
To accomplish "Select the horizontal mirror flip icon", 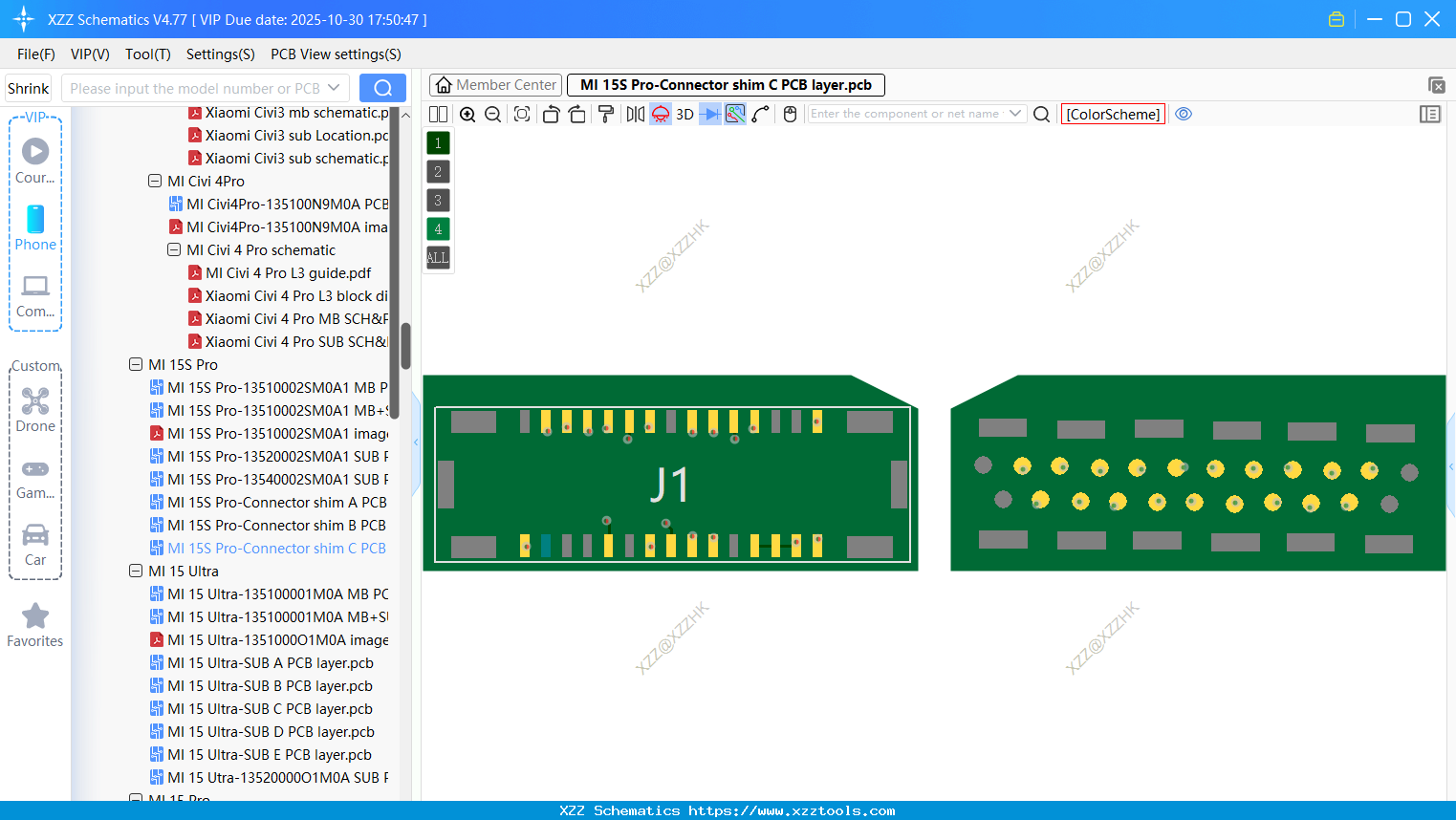I will pyautogui.click(x=634, y=114).
